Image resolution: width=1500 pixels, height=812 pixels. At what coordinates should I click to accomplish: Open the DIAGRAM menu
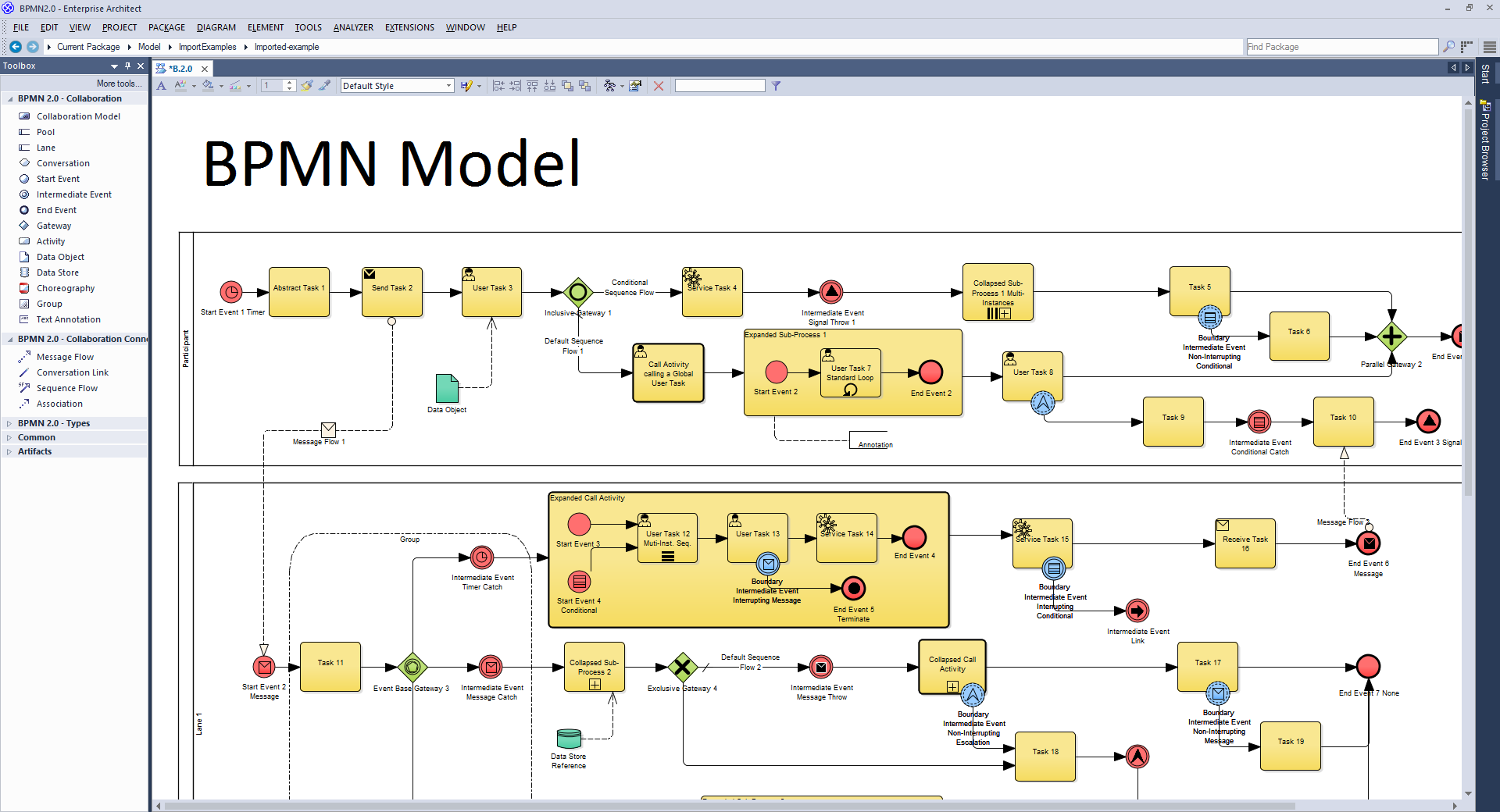coord(216,27)
